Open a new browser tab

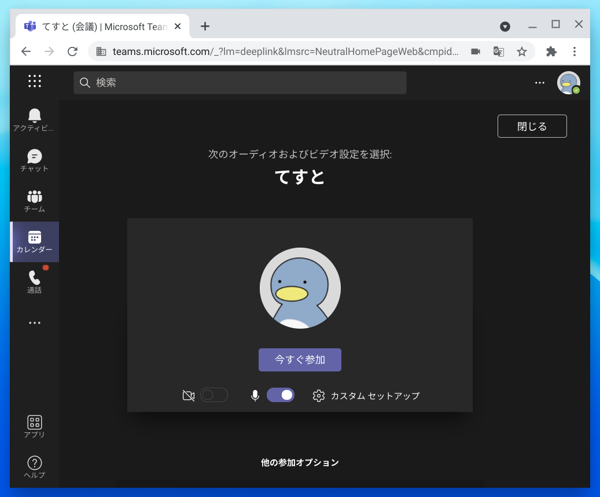pos(205,26)
